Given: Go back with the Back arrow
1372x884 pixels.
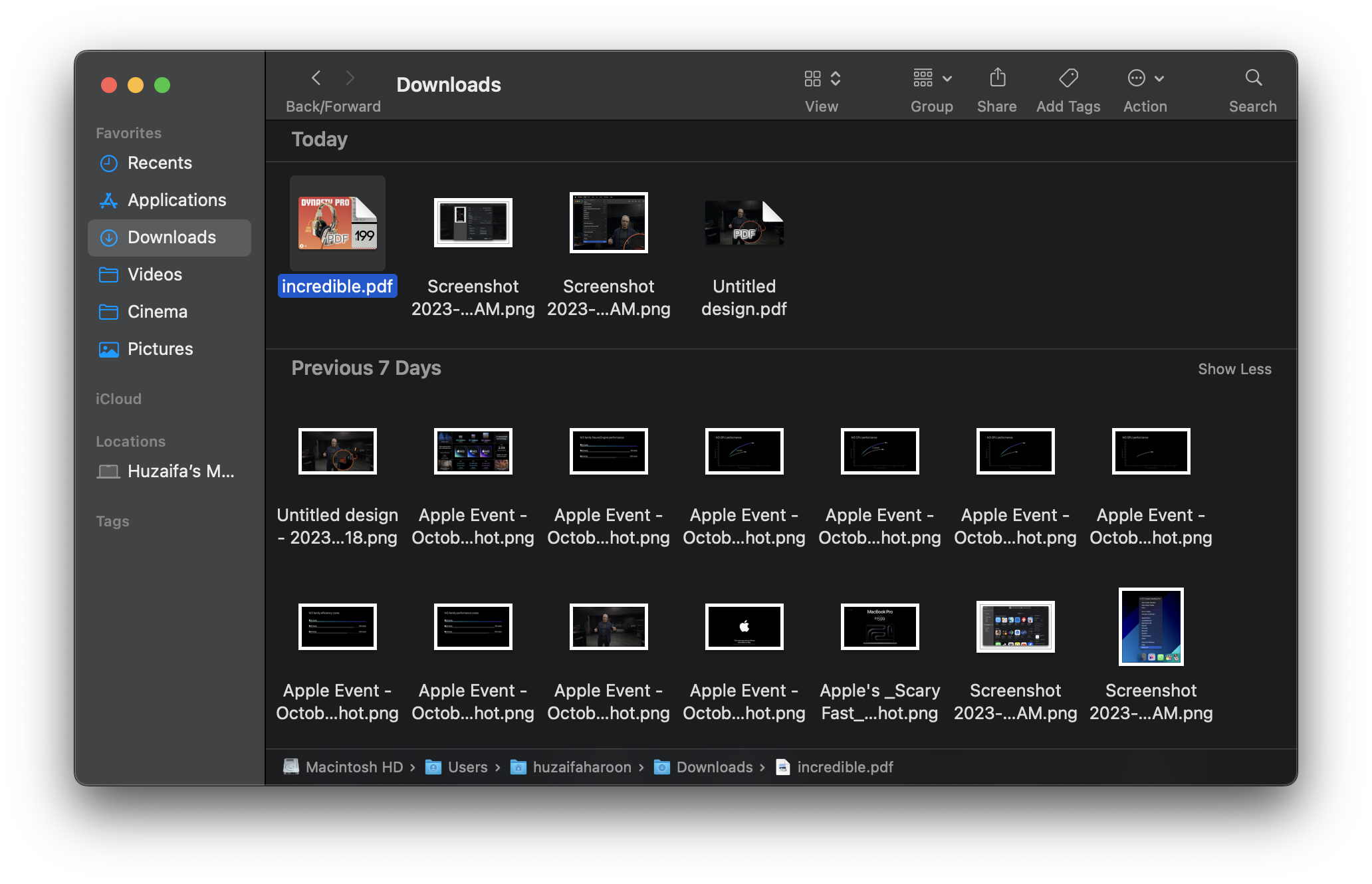Looking at the screenshot, I should (316, 78).
